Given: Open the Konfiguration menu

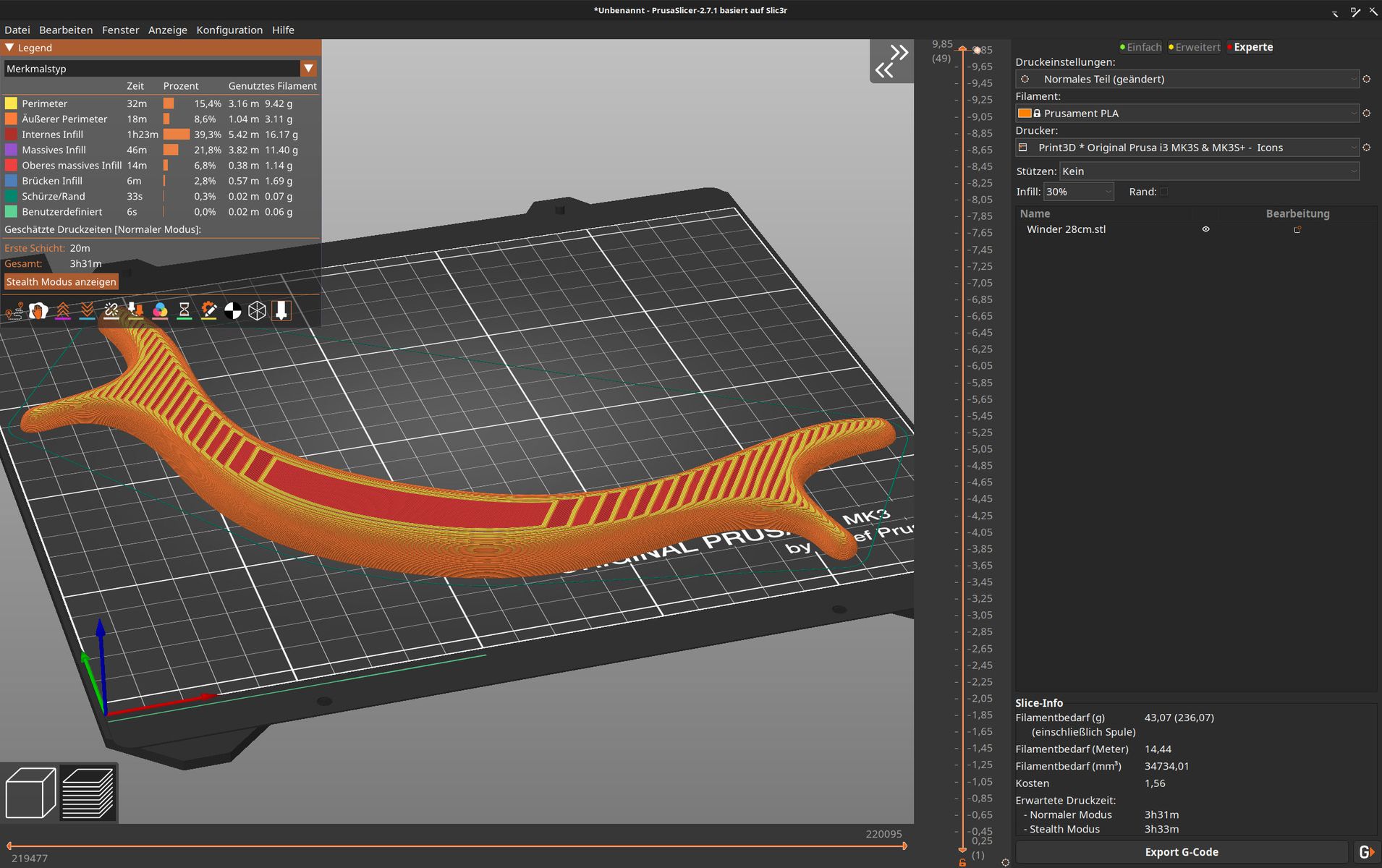Looking at the screenshot, I should (x=229, y=30).
